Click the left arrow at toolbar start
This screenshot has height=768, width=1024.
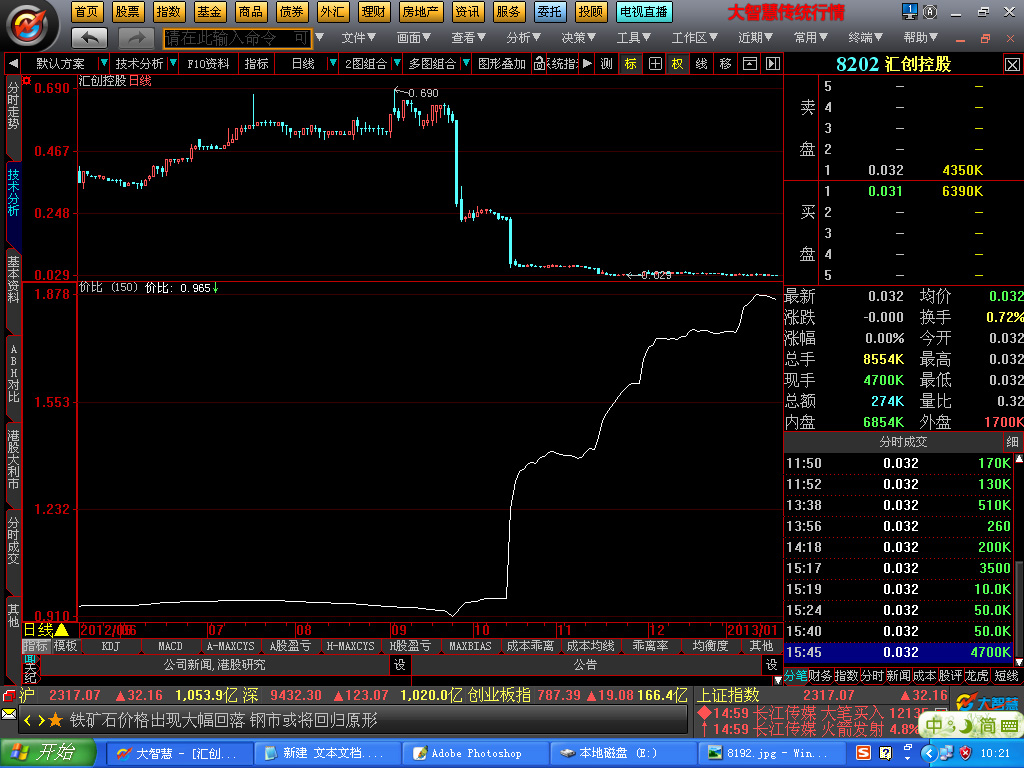[12, 63]
